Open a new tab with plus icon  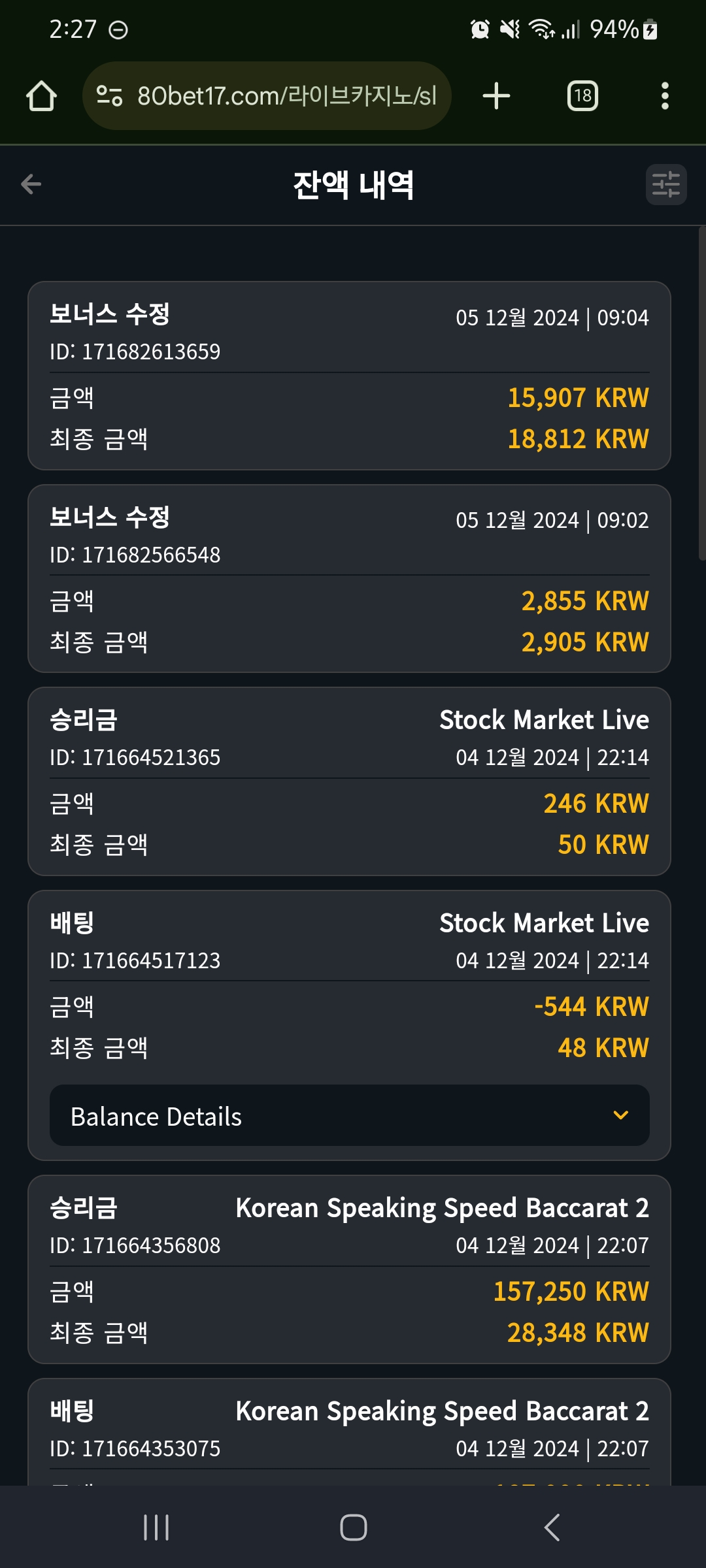pos(496,96)
